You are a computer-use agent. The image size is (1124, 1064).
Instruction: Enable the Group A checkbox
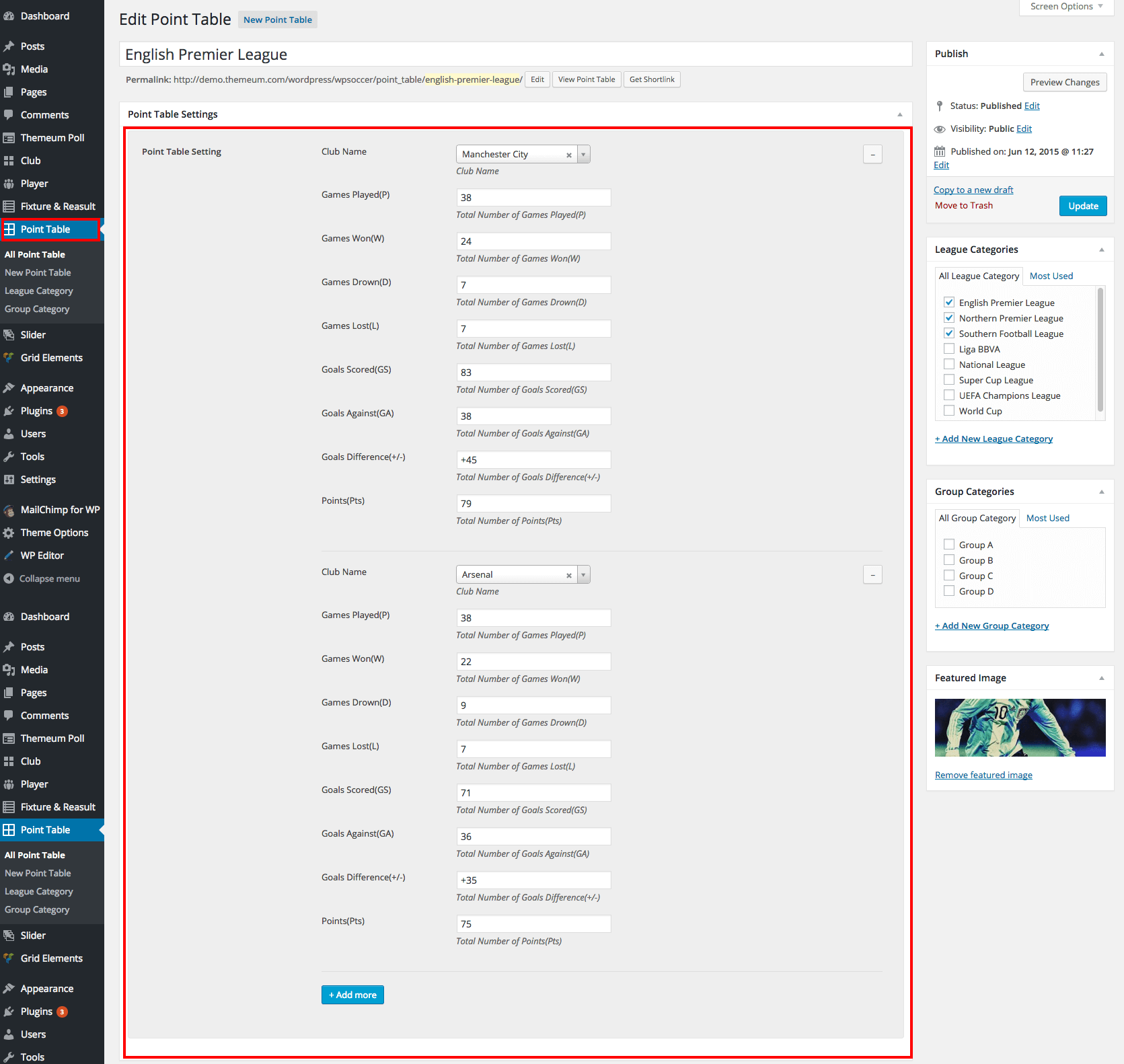coord(949,545)
